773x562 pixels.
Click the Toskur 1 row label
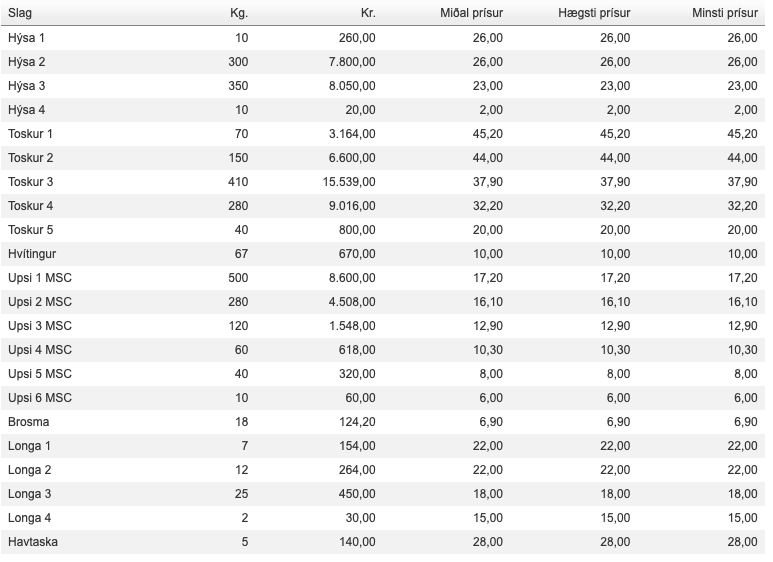[30, 134]
